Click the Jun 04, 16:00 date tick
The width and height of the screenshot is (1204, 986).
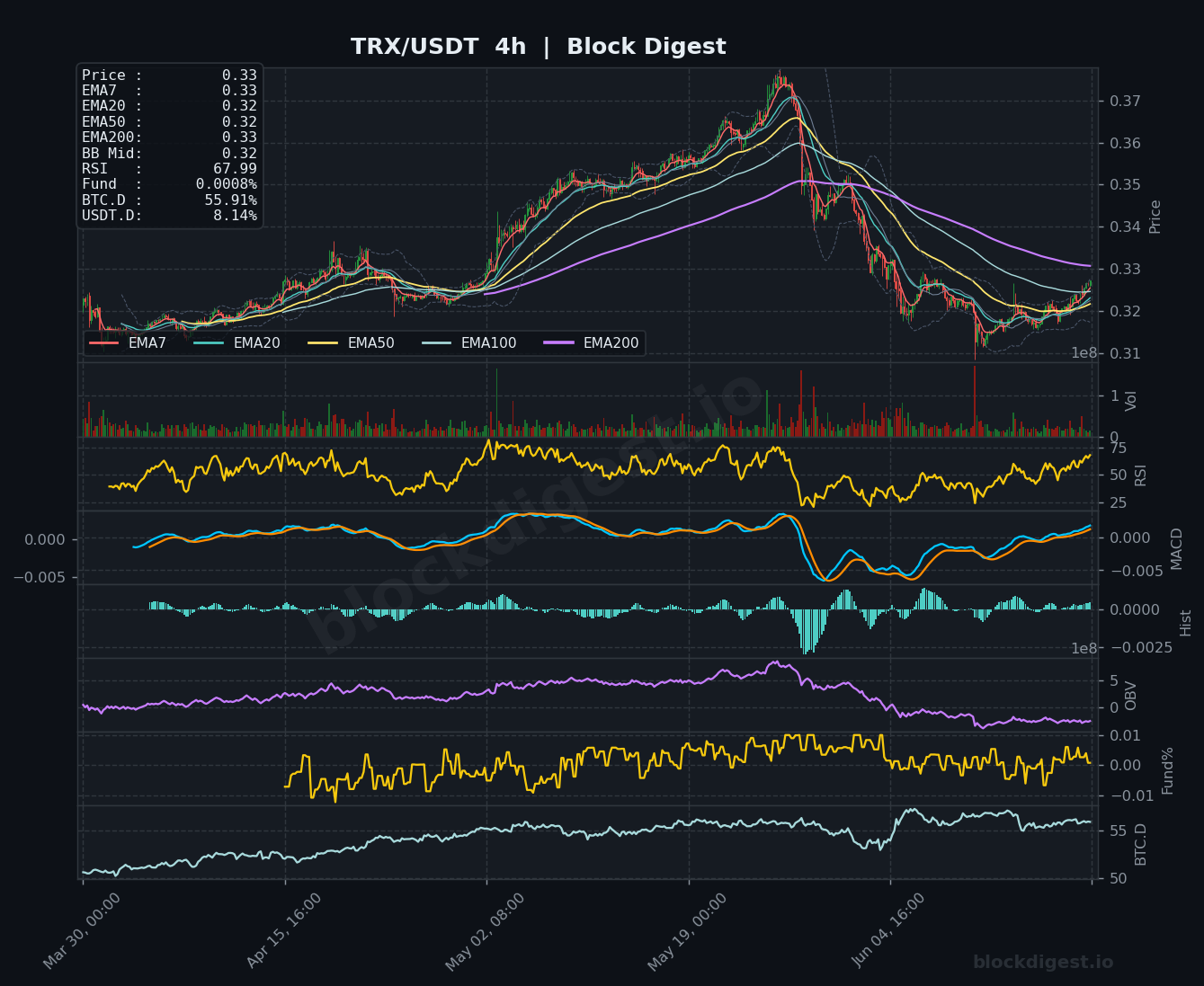[x=888, y=930]
